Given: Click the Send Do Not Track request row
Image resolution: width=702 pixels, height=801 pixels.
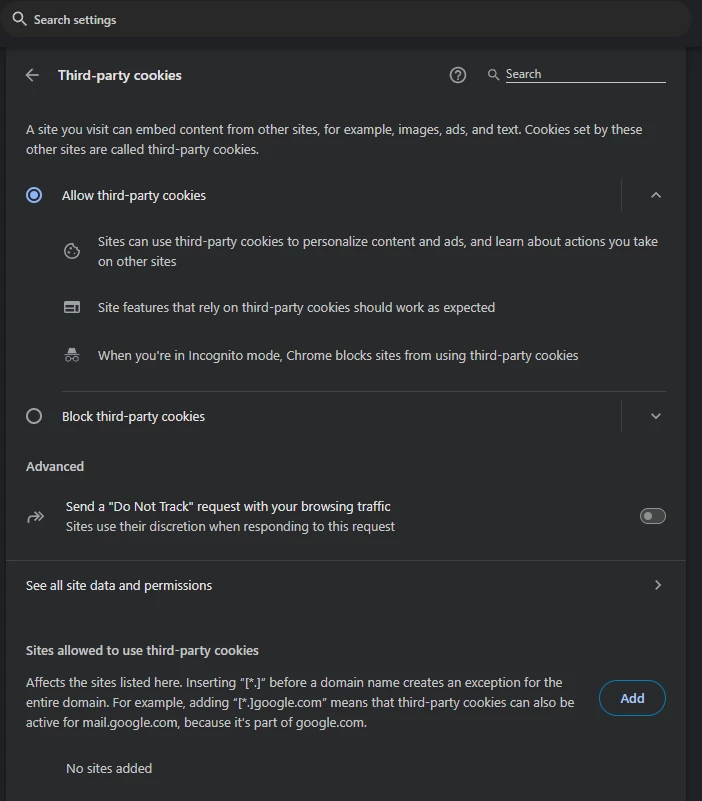Looking at the screenshot, I should [228, 516].
